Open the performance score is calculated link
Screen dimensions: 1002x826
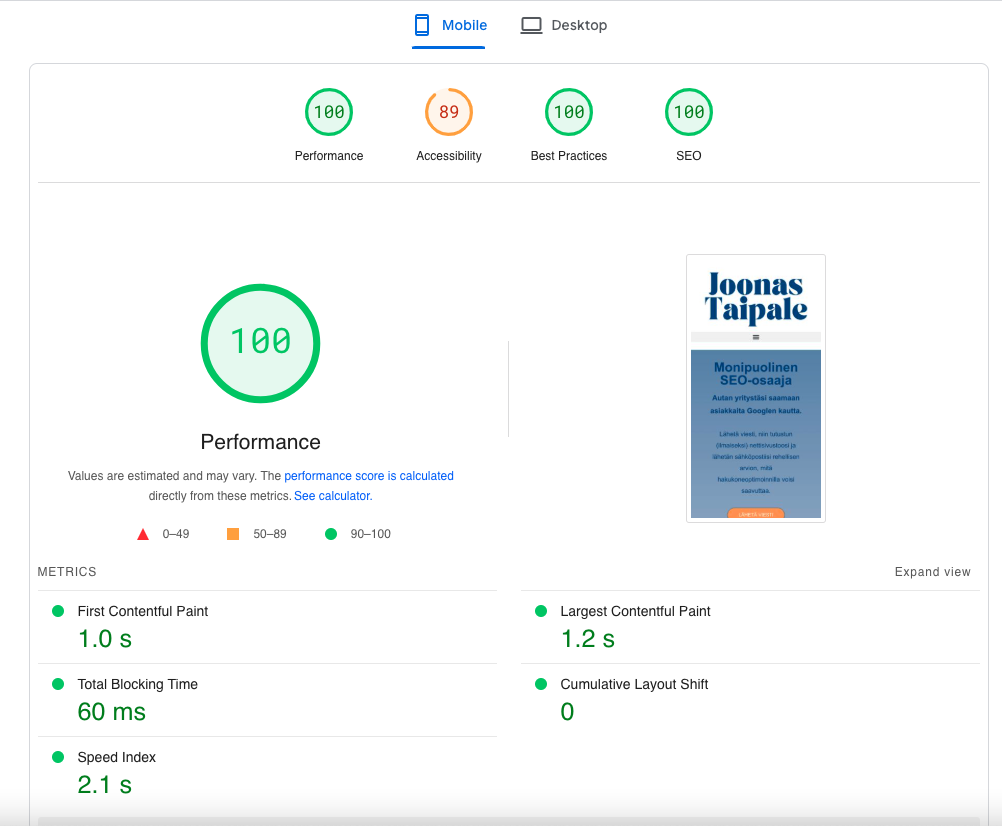point(368,475)
